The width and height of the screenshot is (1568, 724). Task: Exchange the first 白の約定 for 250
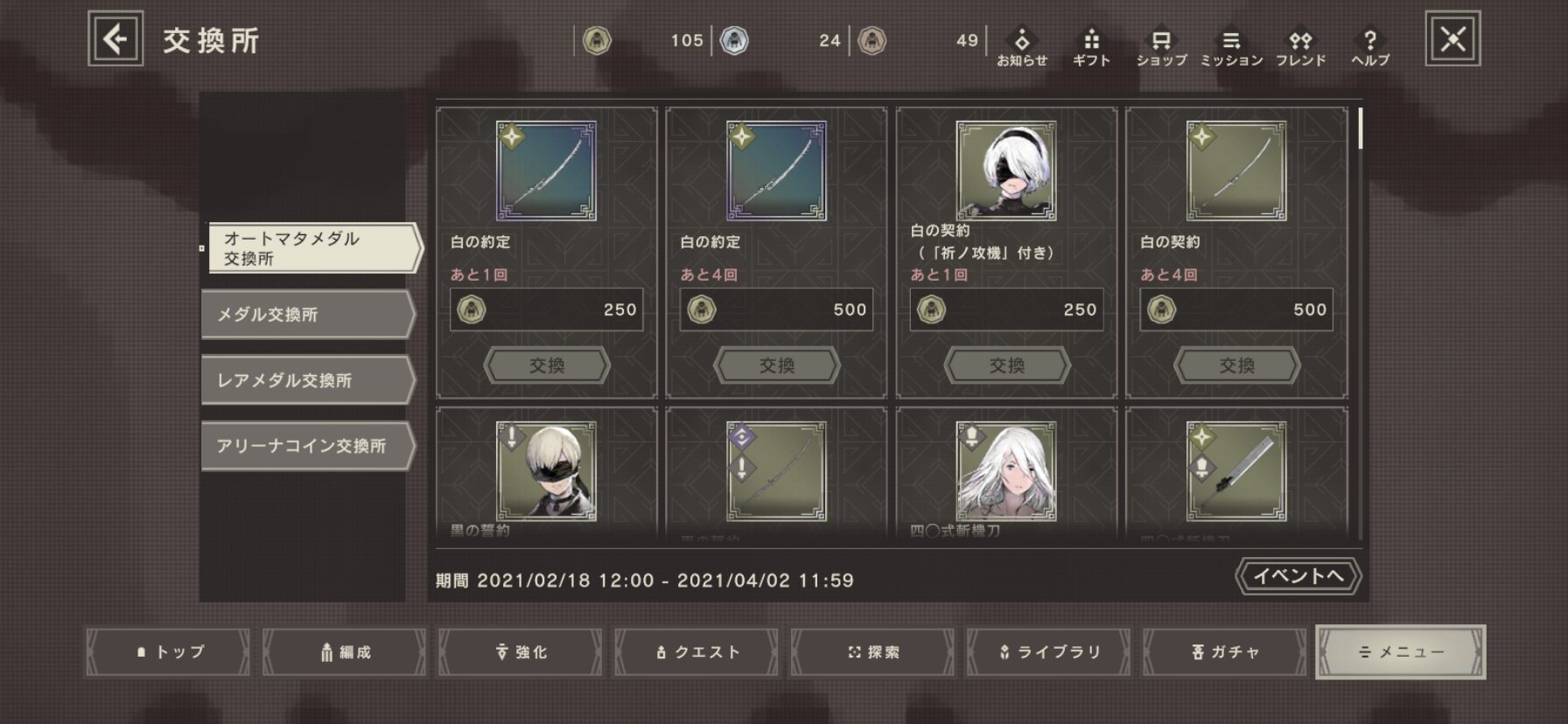point(547,365)
